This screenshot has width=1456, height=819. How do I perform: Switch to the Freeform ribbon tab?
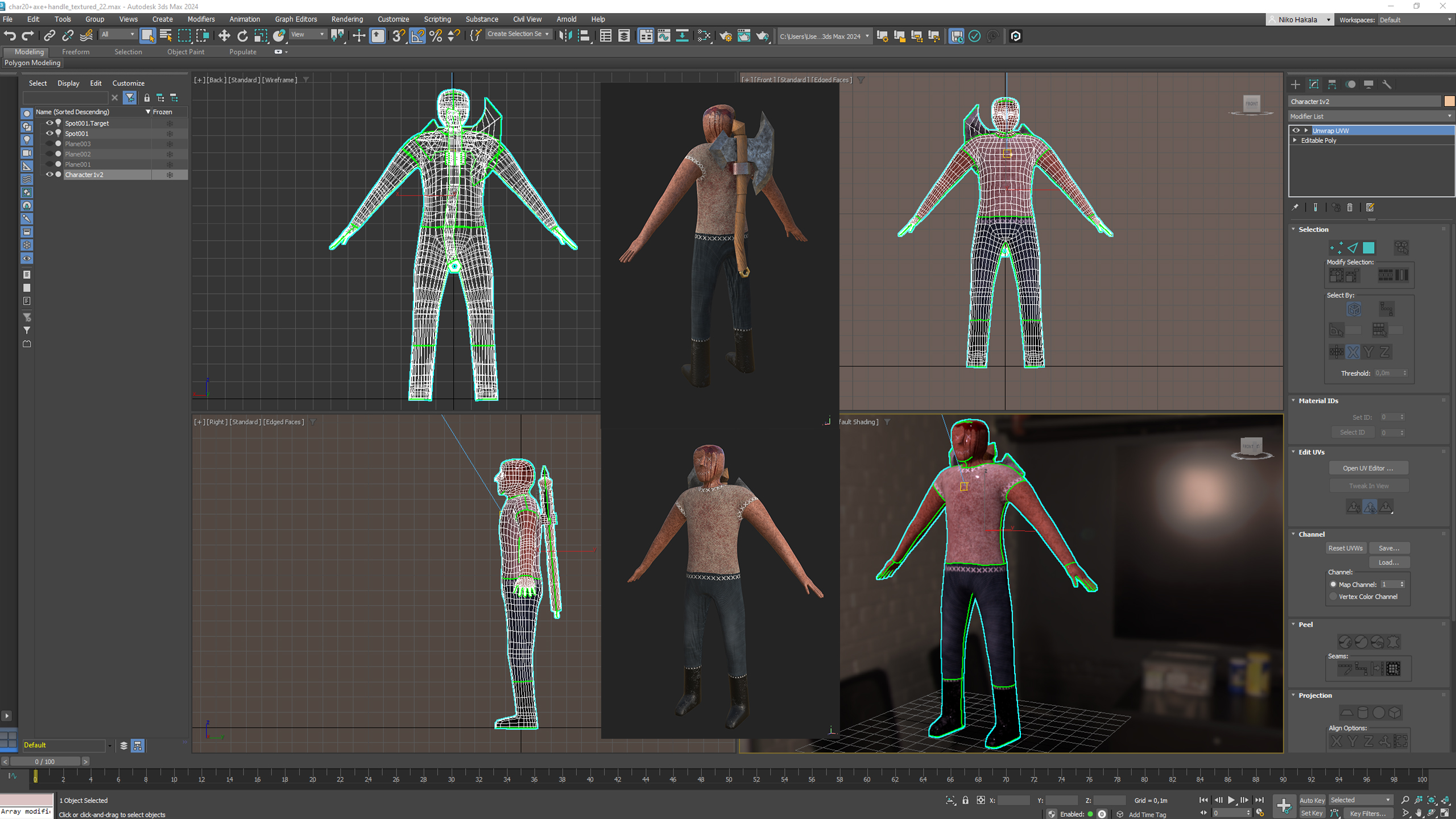76,52
